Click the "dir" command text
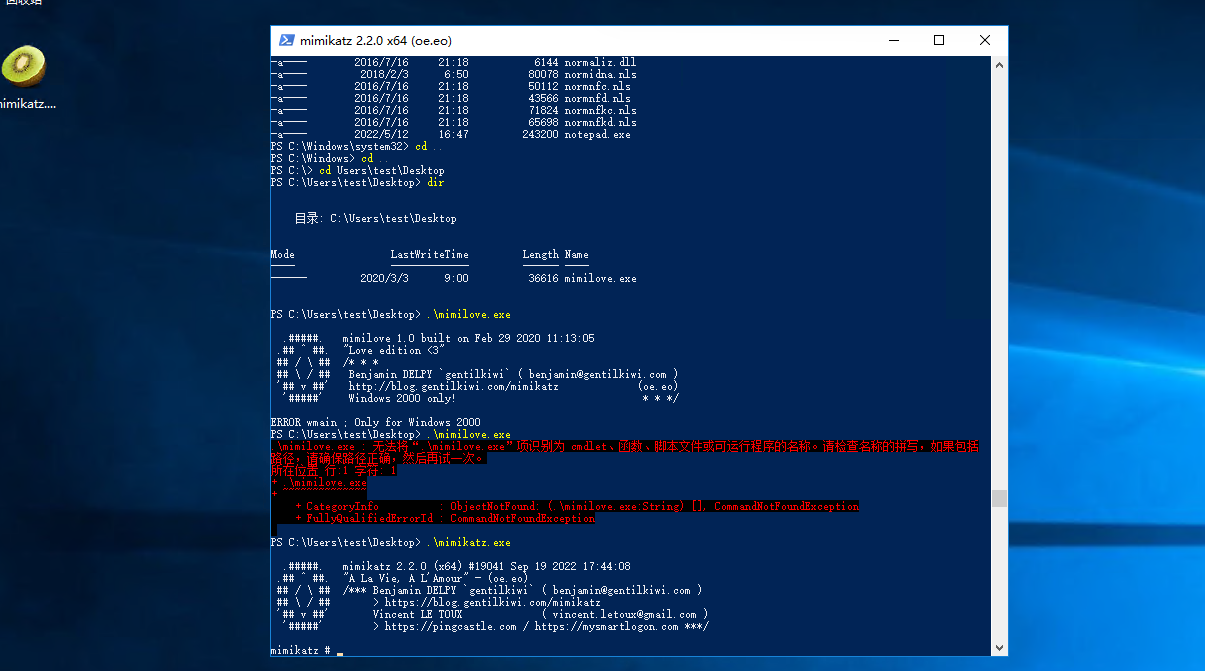The image size is (1205, 671). point(435,182)
